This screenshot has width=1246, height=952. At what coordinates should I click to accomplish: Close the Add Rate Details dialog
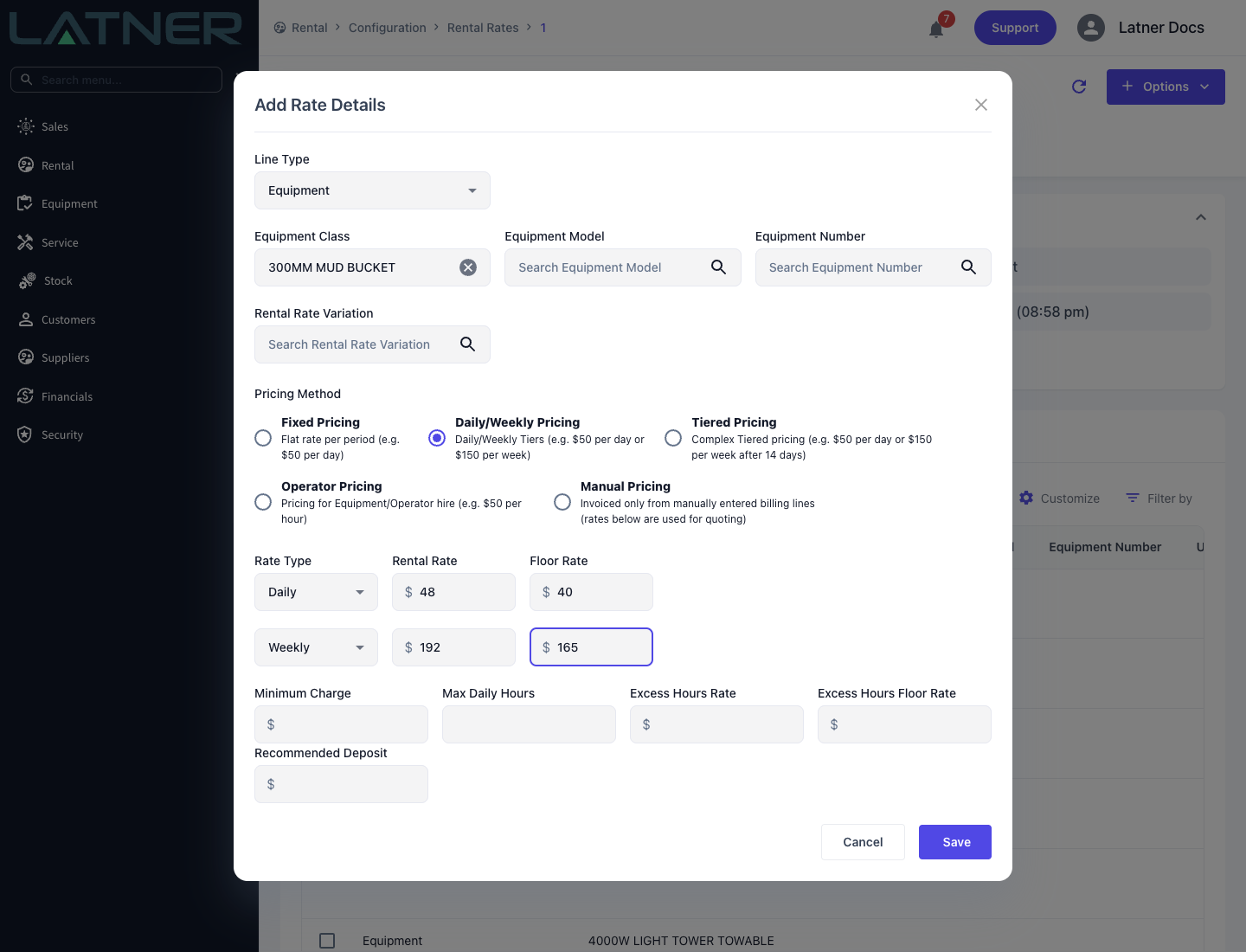point(981,105)
